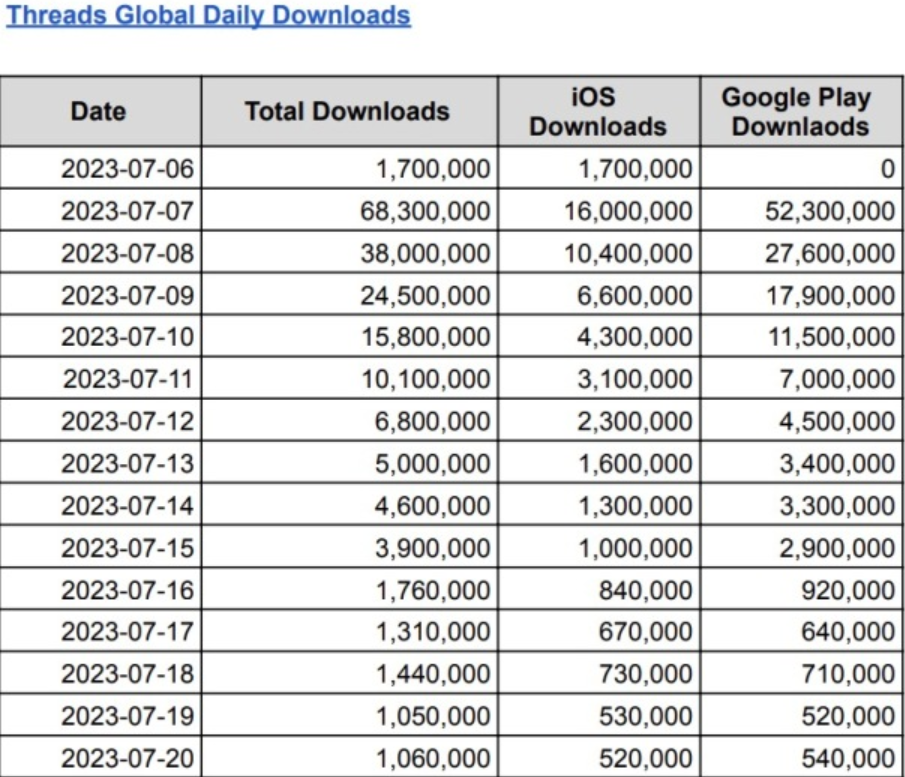Click the 1,600,000 iOS downloads cell
This screenshot has height=777, width=905.
[599, 462]
